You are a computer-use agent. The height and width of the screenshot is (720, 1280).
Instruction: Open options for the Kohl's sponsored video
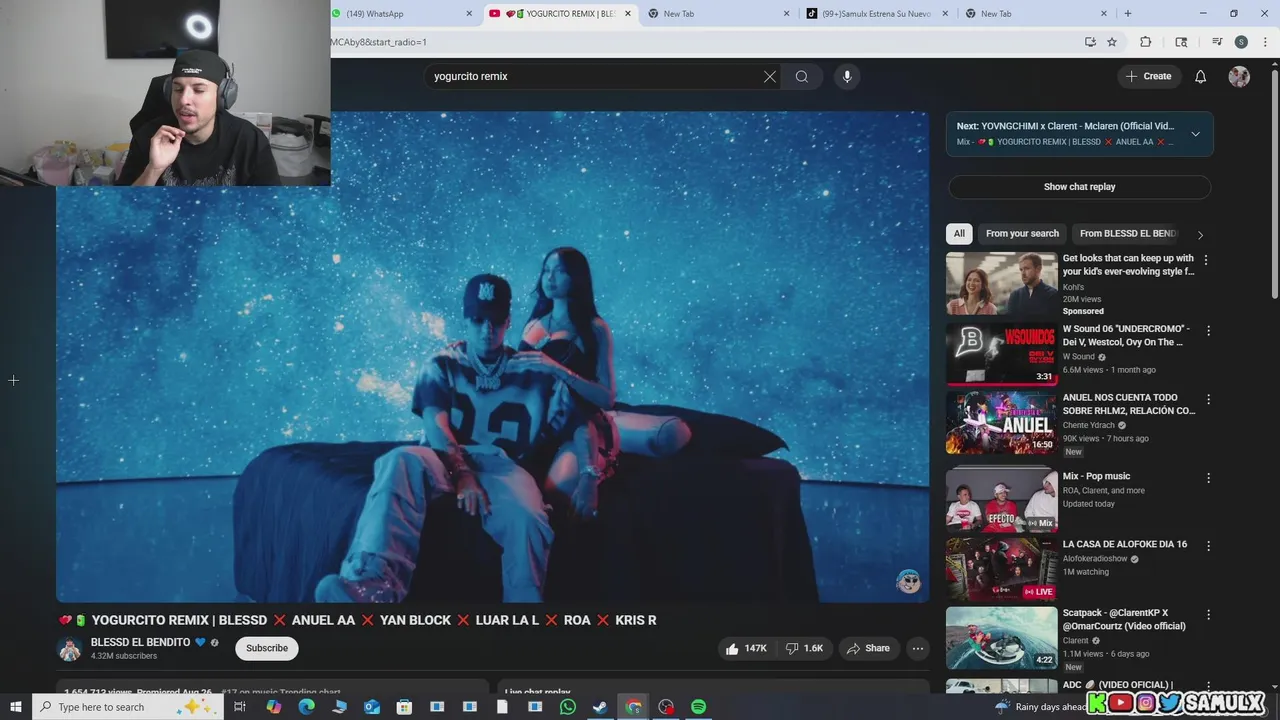(x=1205, y=260)
